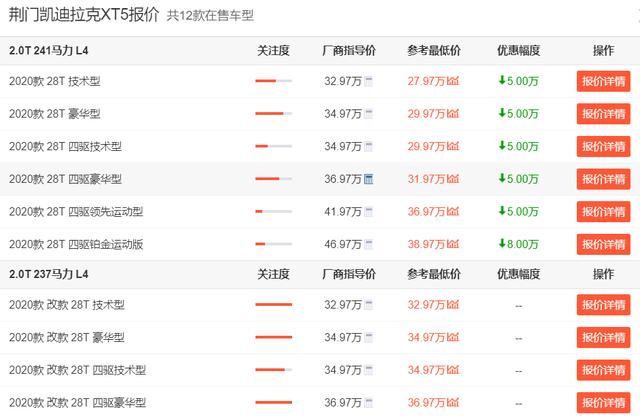640x418 pixels.
Task: Click 关注度 header in 237马力 section
Action: coord(273,274)
